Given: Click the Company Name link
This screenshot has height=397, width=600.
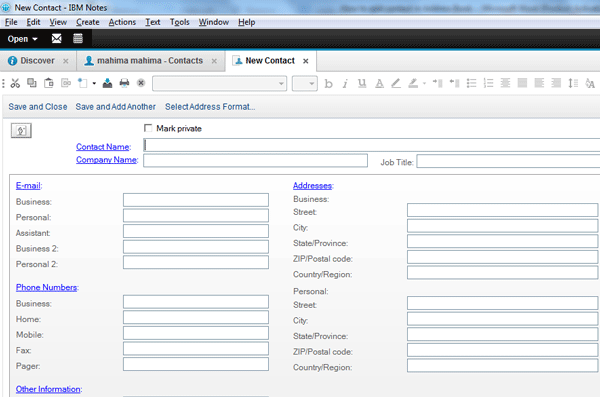Looking at the screenshot, I should 106,160.
